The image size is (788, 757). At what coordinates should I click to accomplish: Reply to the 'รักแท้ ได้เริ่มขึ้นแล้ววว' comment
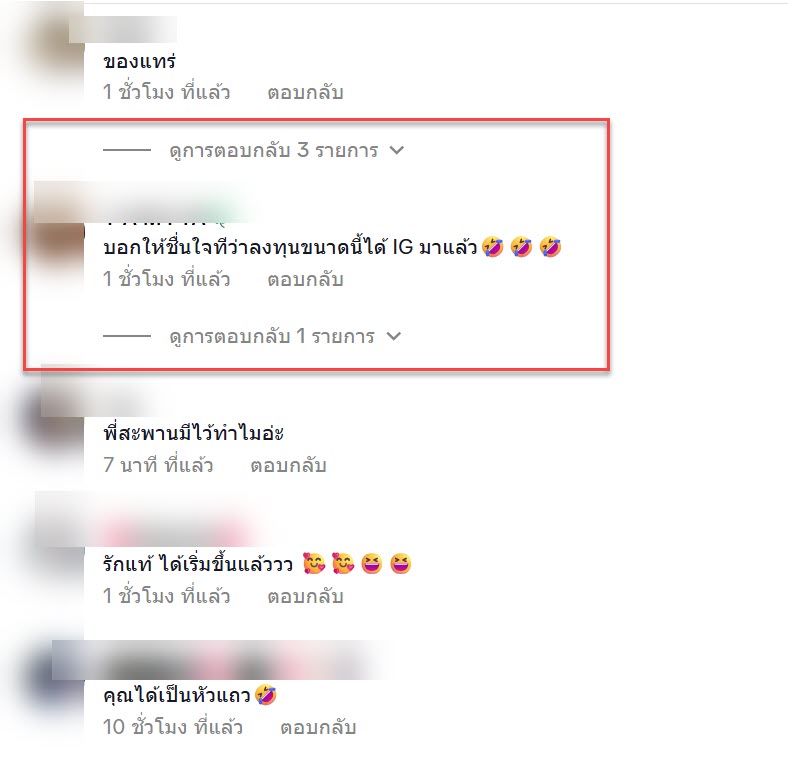click(x=305, y=596)
